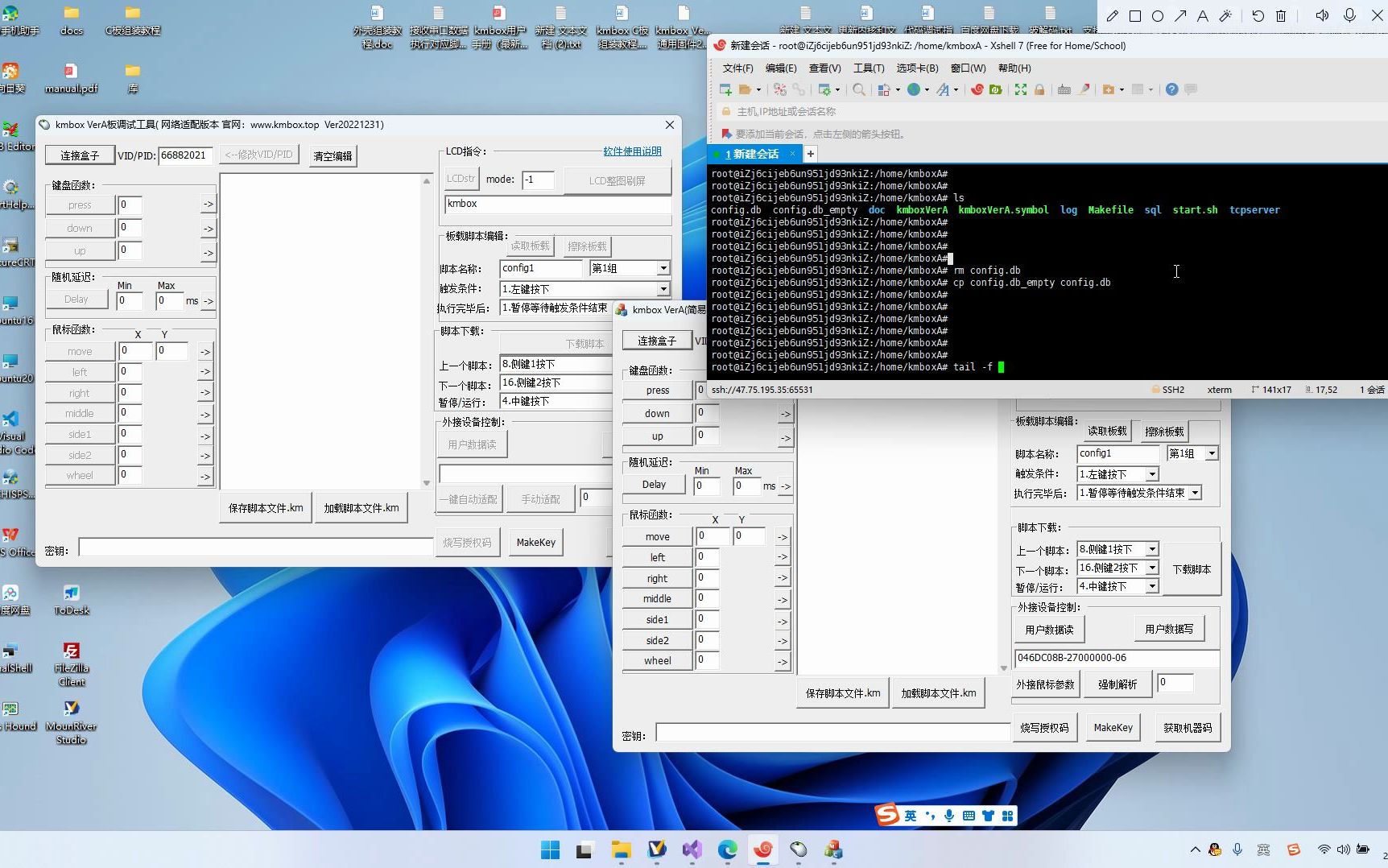
Task: Open the 编辑(E) menu in Xshell
Action: click(781, 68)
